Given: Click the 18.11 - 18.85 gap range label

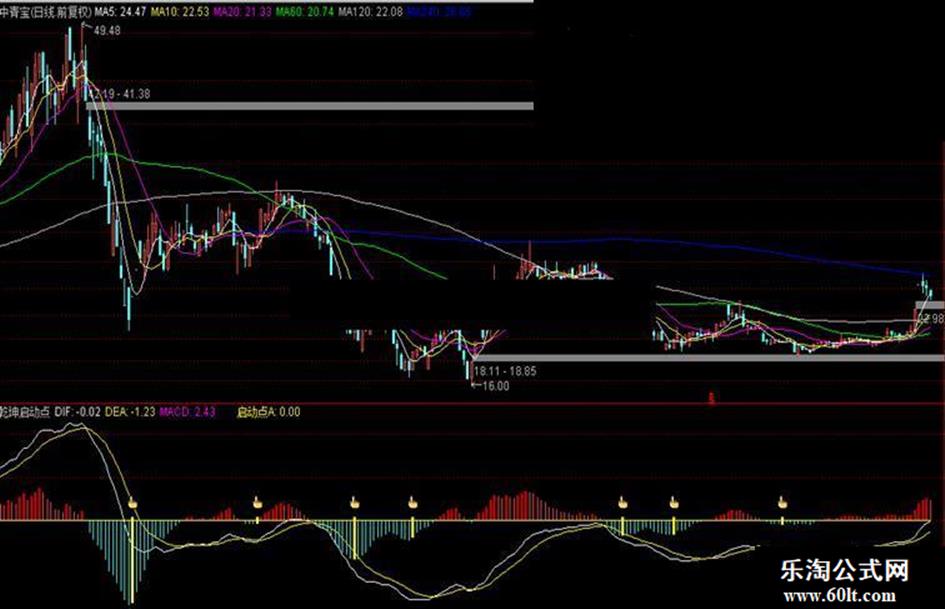Looking at the screenshot, I should 505,371.
